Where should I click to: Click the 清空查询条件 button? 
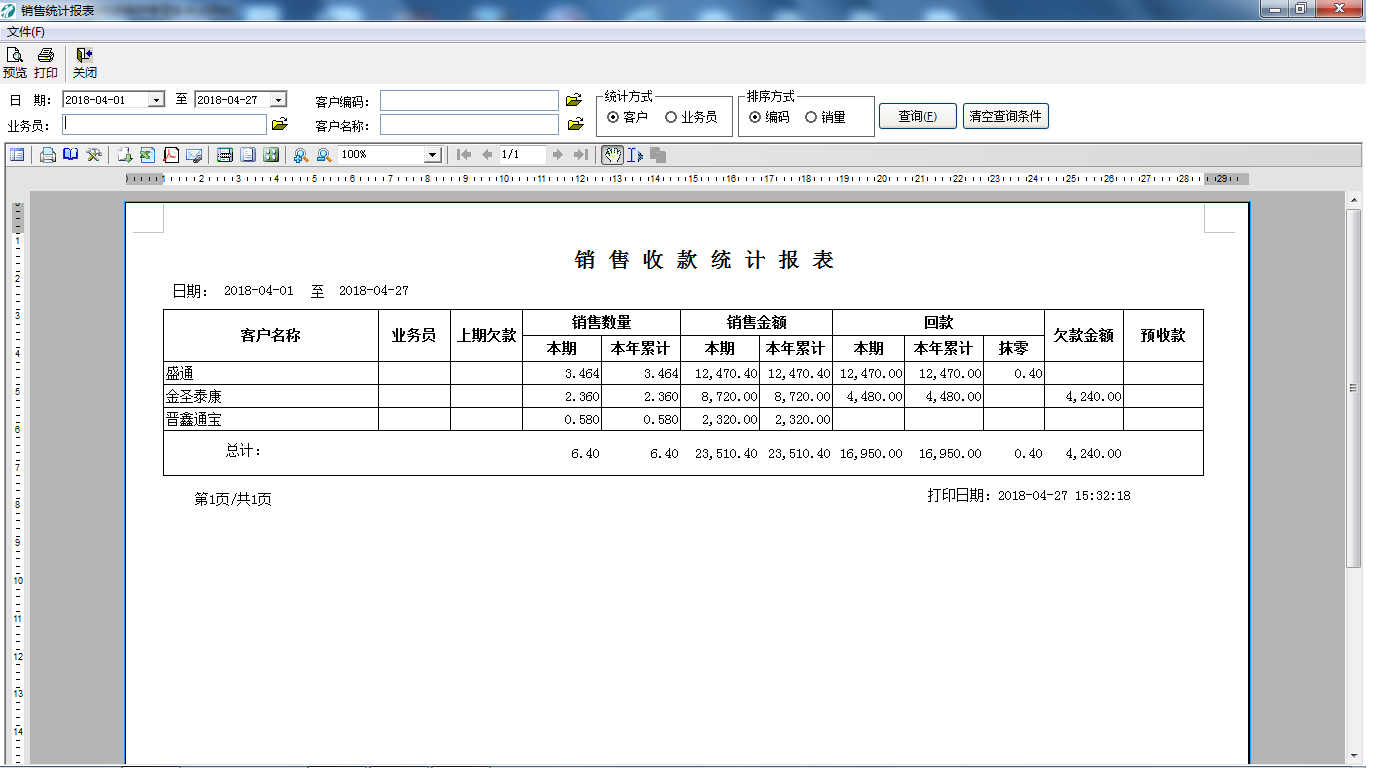point(1006,117)
